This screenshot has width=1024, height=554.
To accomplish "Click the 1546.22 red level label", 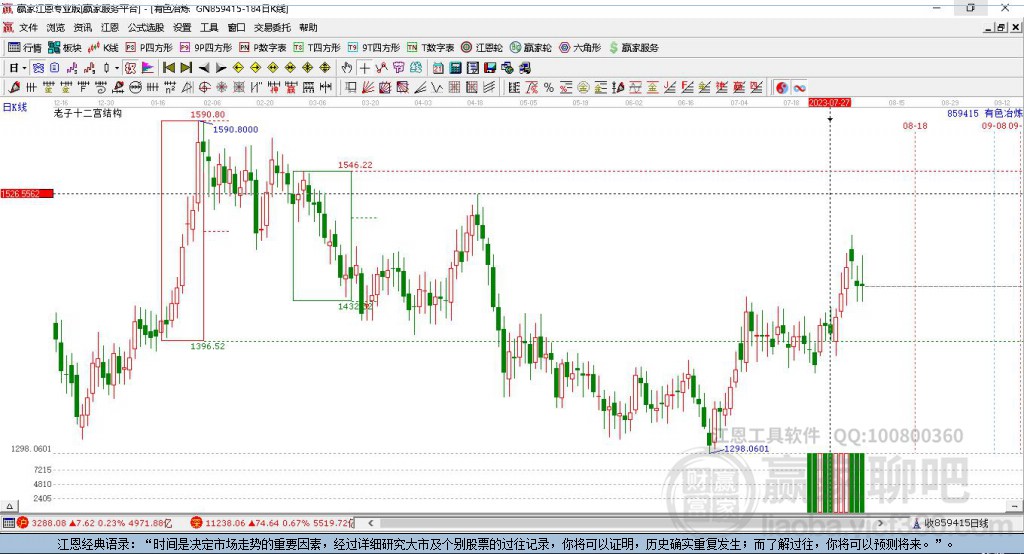I will point(355,165).
